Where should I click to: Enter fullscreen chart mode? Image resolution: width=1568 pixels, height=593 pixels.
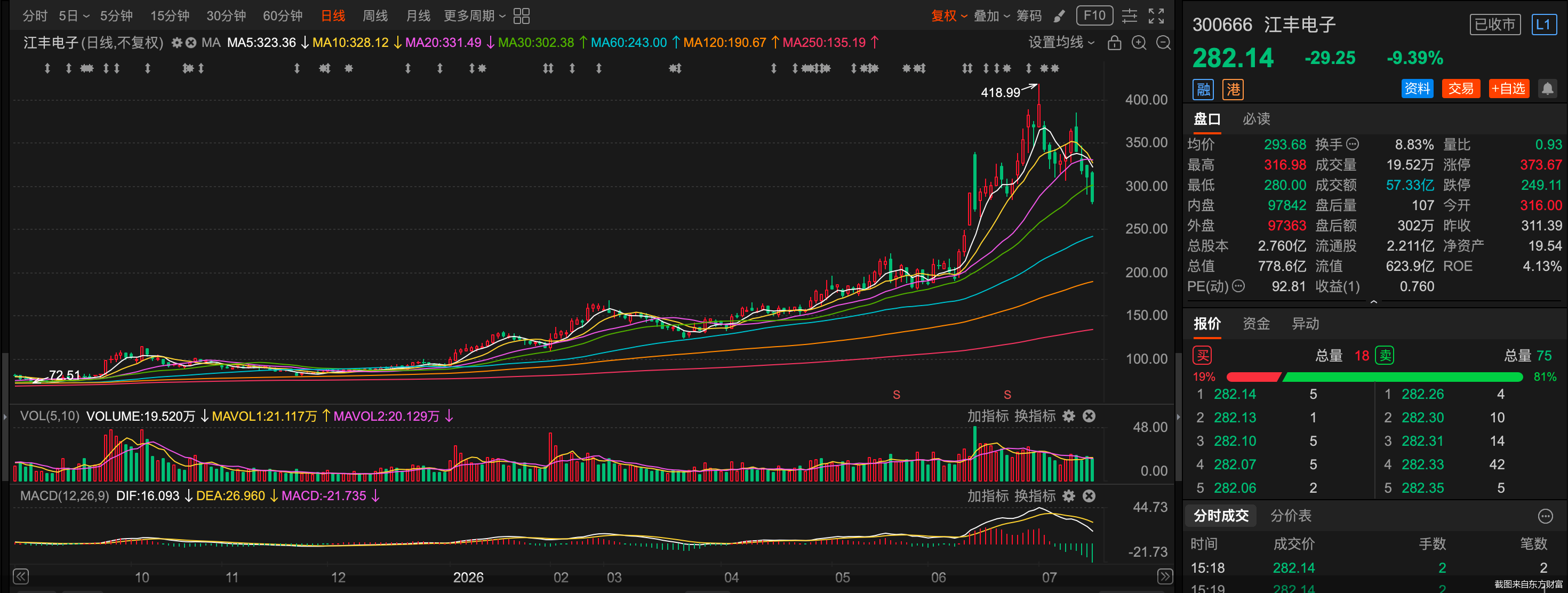1156,16
